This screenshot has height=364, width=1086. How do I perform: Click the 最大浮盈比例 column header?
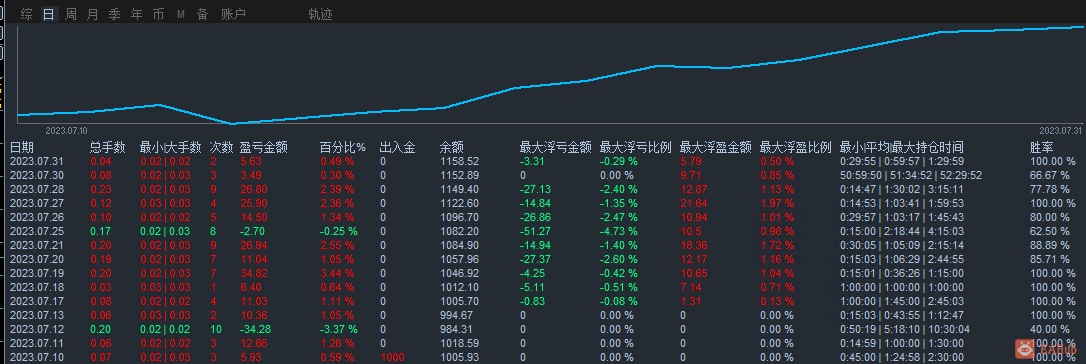click(x=796, y=147)
